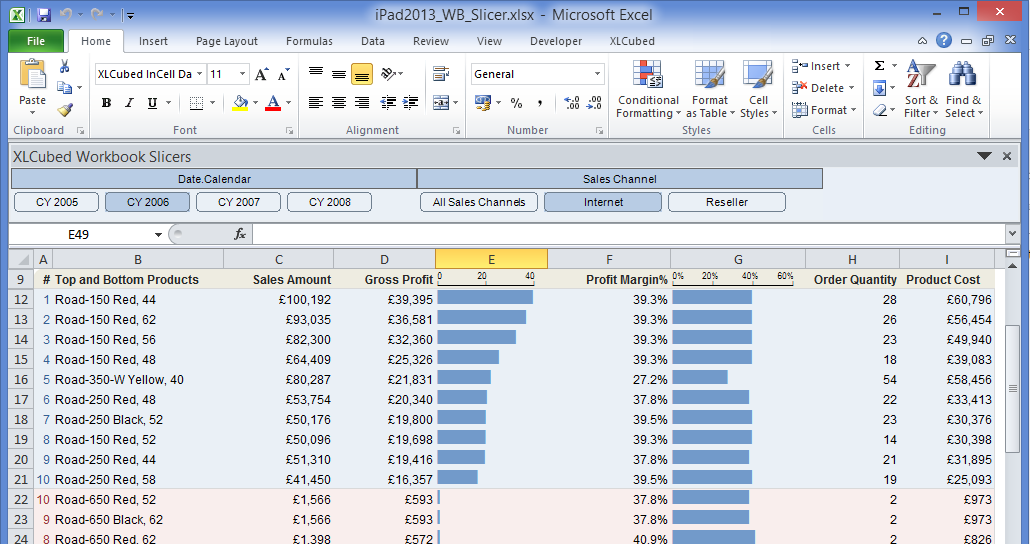Apply red Font Color
The image size is (1030, 544).
(x=273, y=103)
